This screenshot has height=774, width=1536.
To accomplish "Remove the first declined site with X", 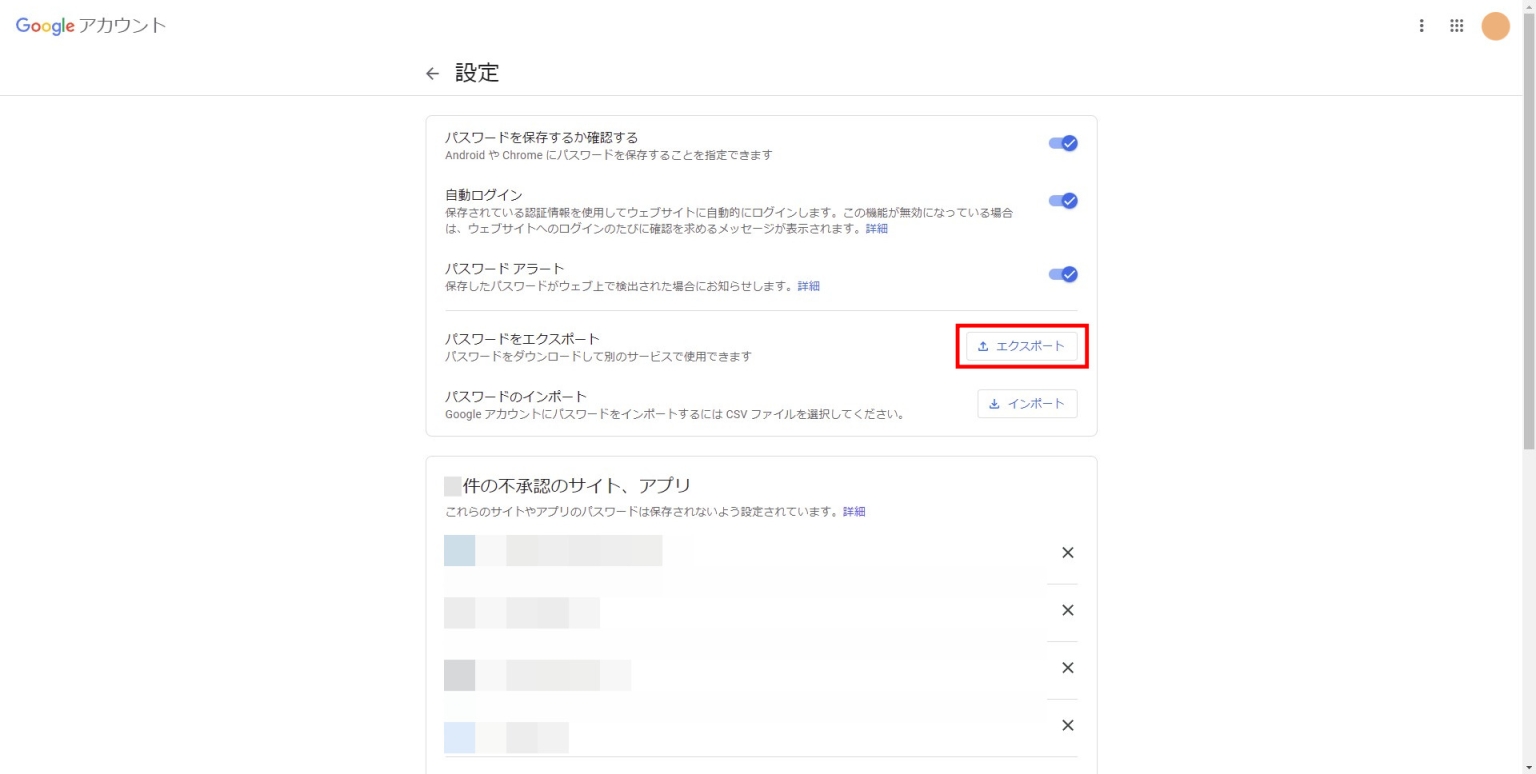I will click(1067, 553).
